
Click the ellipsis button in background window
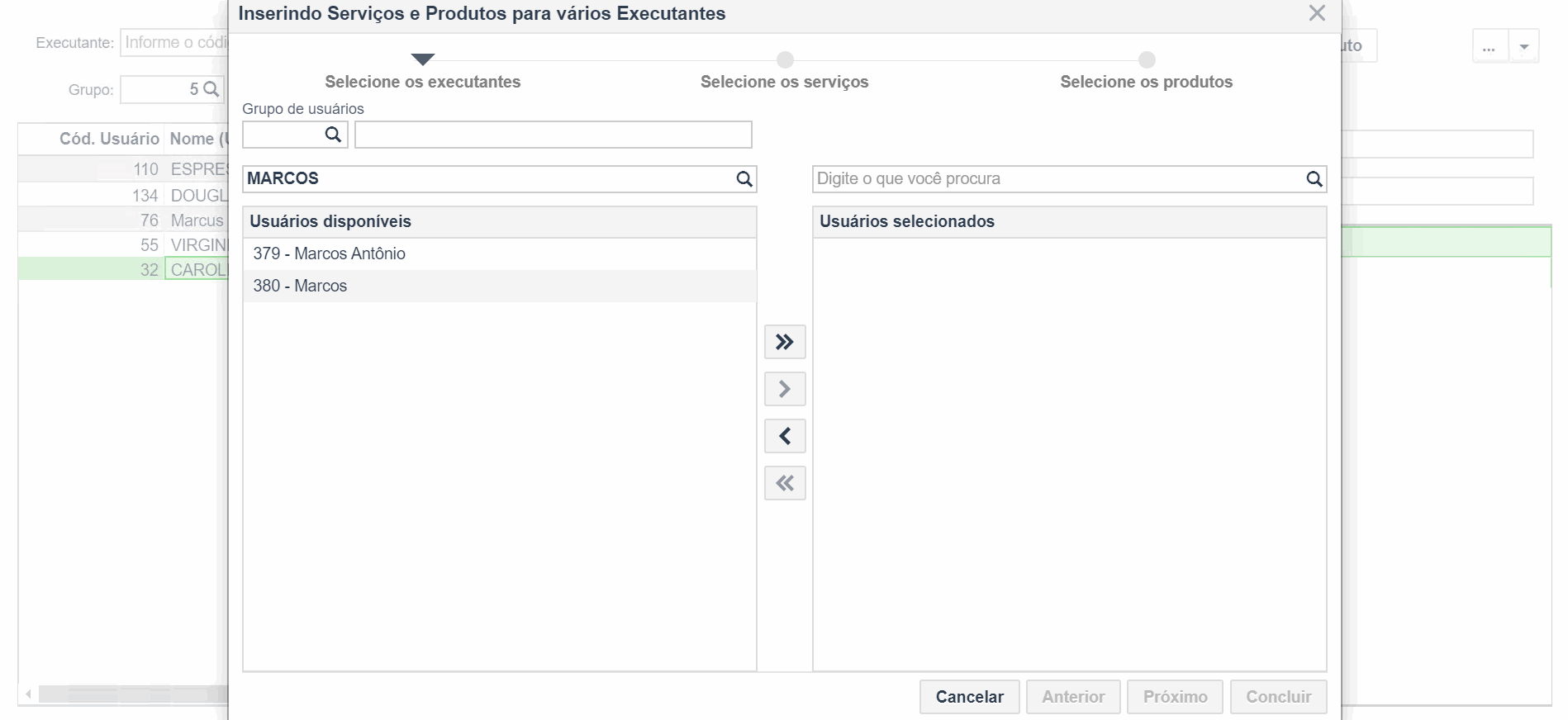click(1490, 46)
